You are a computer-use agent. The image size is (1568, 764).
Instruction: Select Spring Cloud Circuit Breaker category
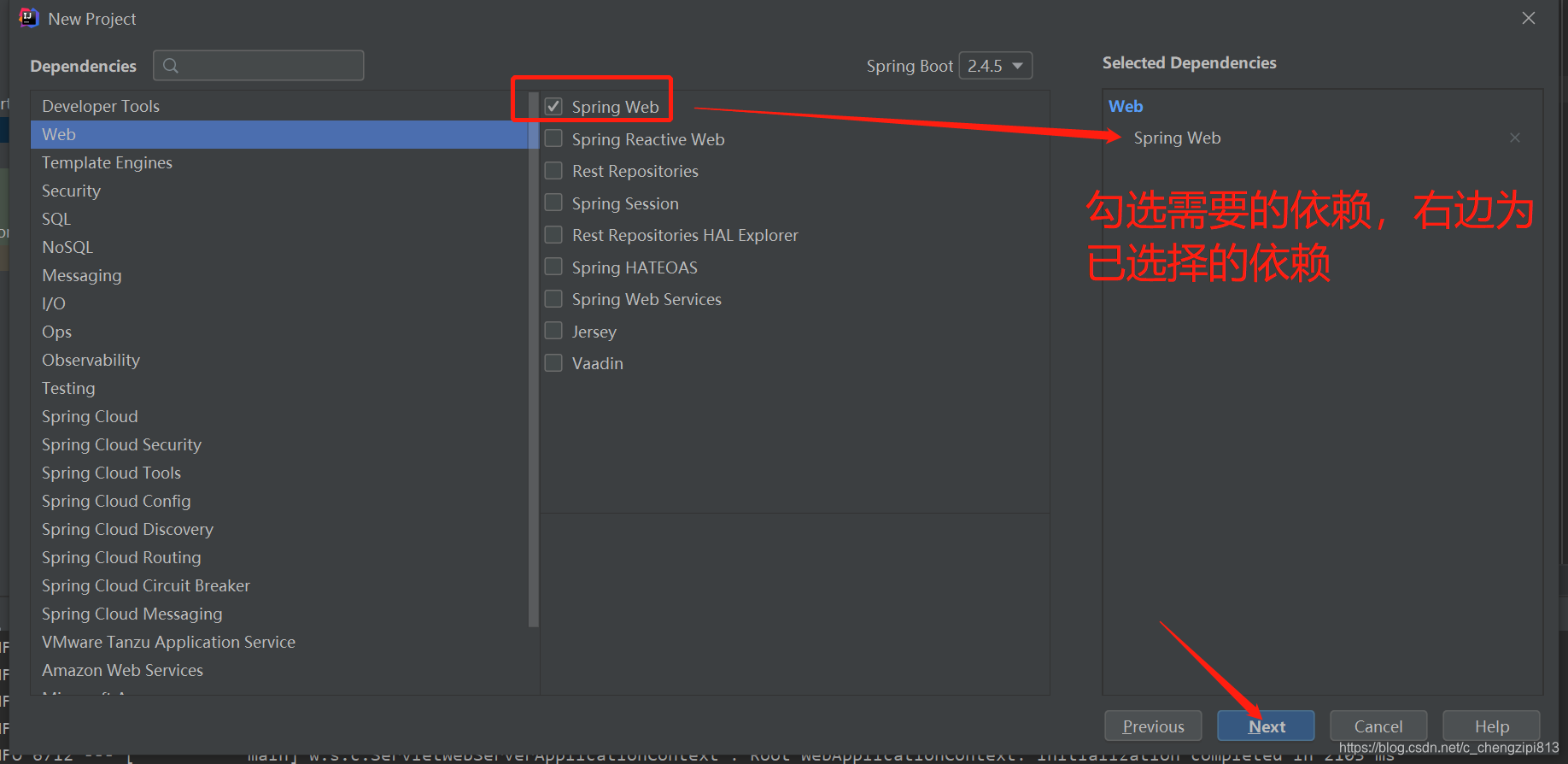279,585
